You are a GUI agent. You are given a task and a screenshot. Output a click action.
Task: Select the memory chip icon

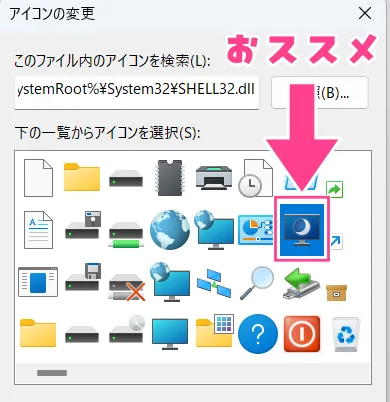(x=170, y=178)
